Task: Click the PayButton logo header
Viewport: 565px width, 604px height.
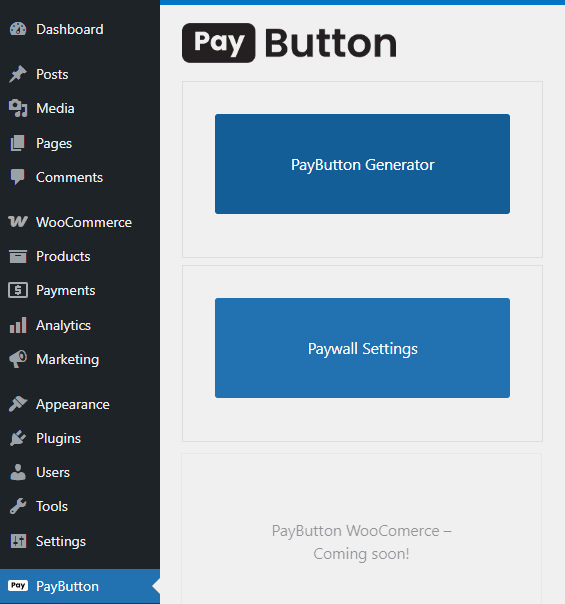Action: pos(290,43)
